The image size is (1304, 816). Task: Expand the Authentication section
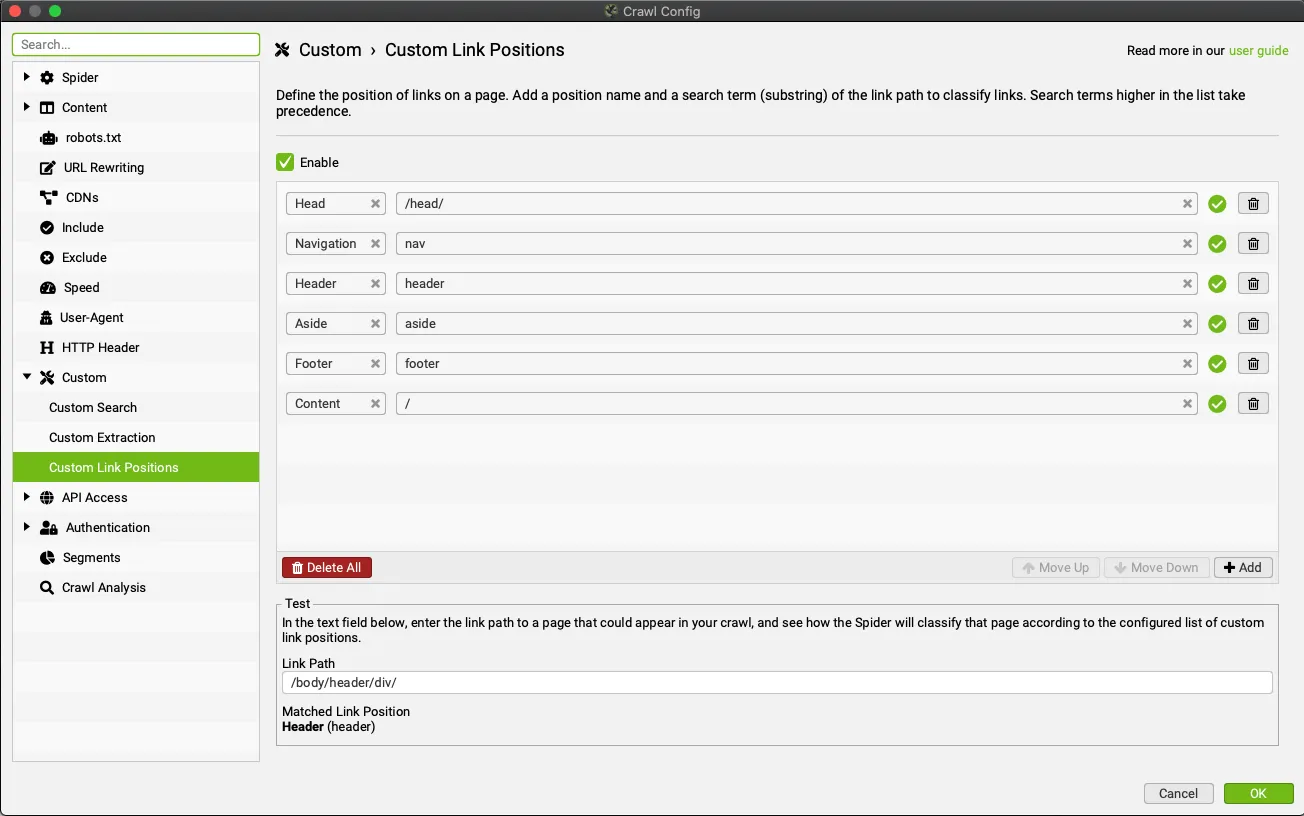(27, 527)
